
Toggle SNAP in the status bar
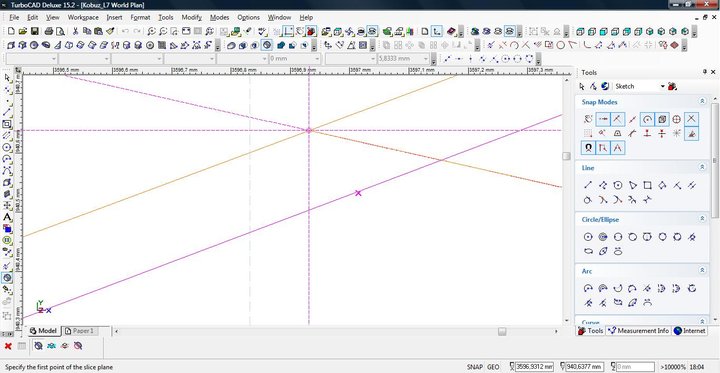tap(475, 367)
